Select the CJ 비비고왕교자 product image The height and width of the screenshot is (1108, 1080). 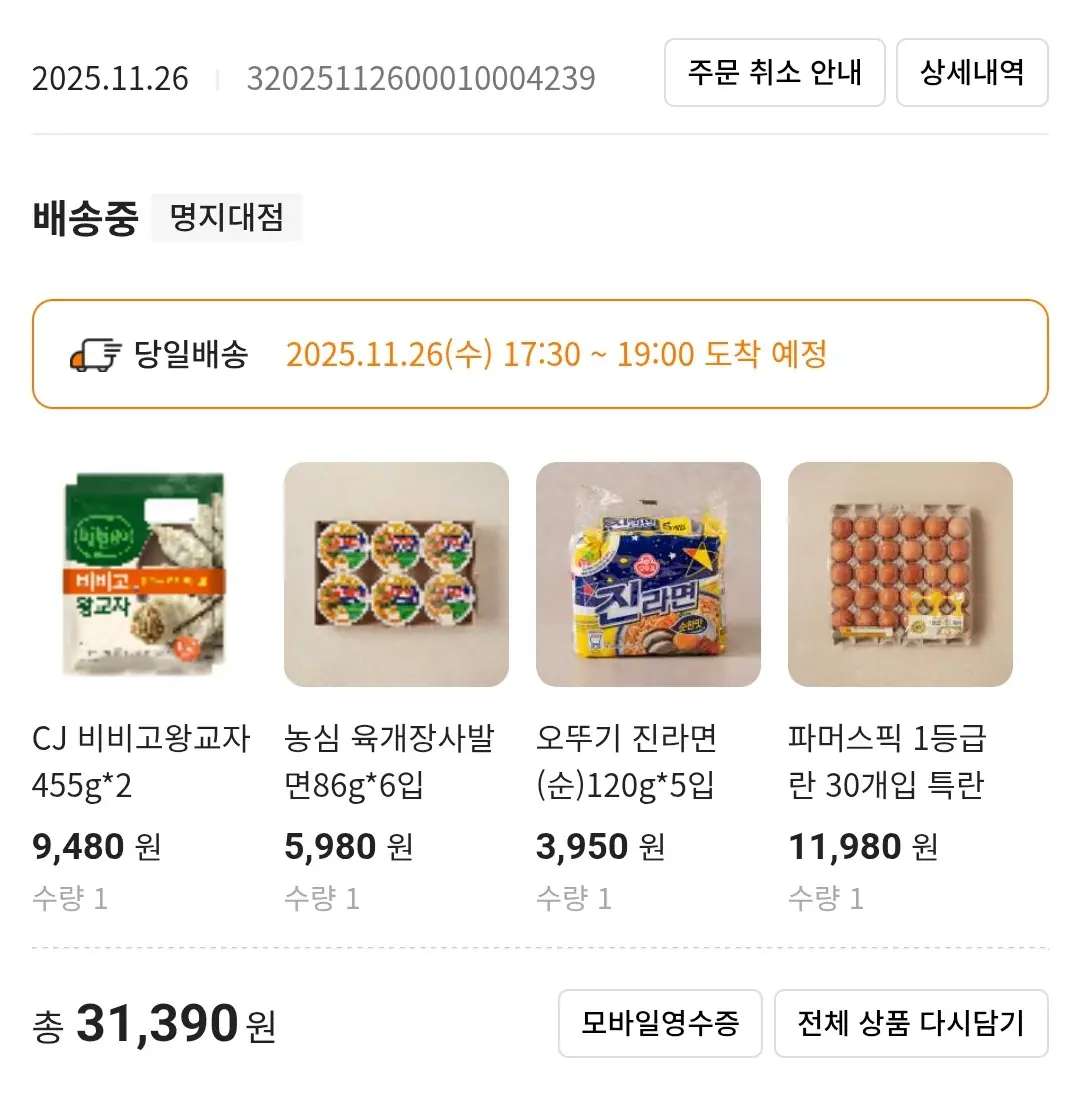144,574
